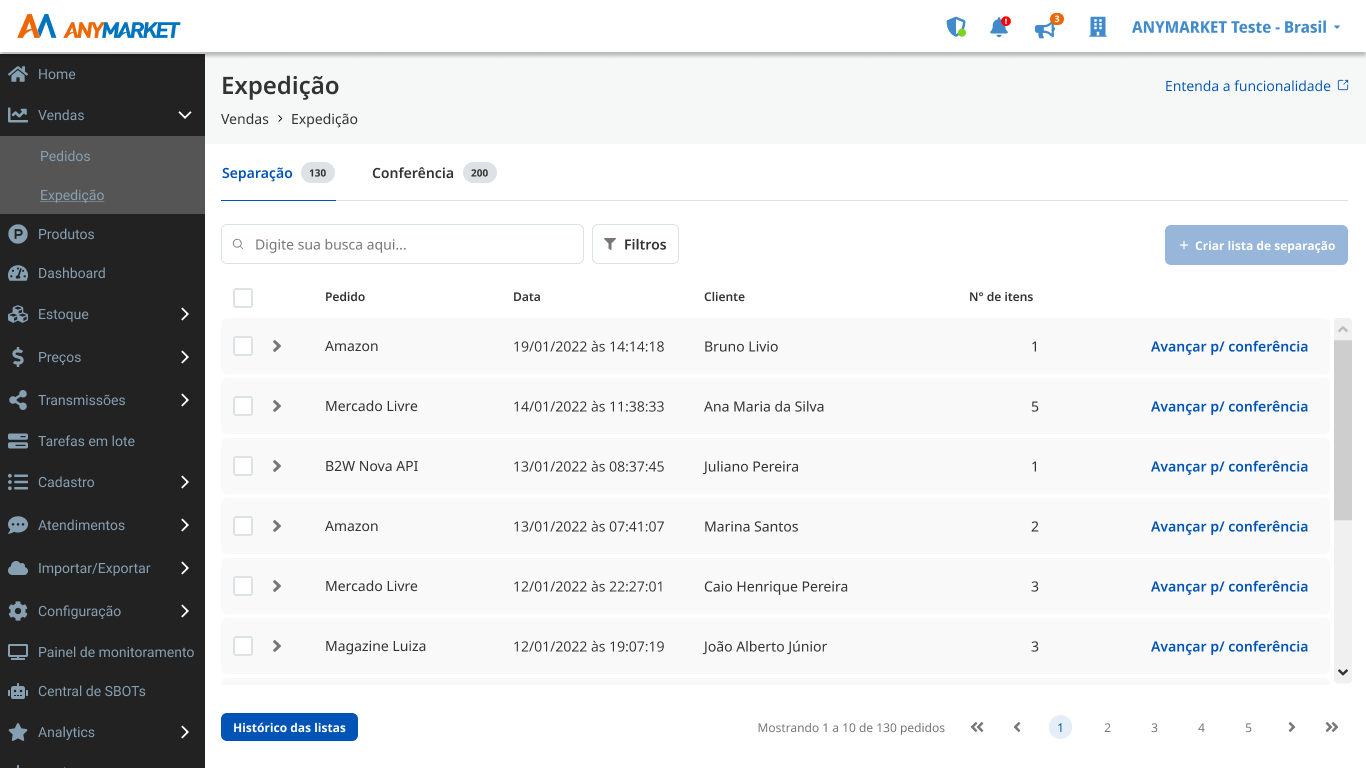
Task: Open Entenda a funcionalidade link
Action: click(1257, 86)
